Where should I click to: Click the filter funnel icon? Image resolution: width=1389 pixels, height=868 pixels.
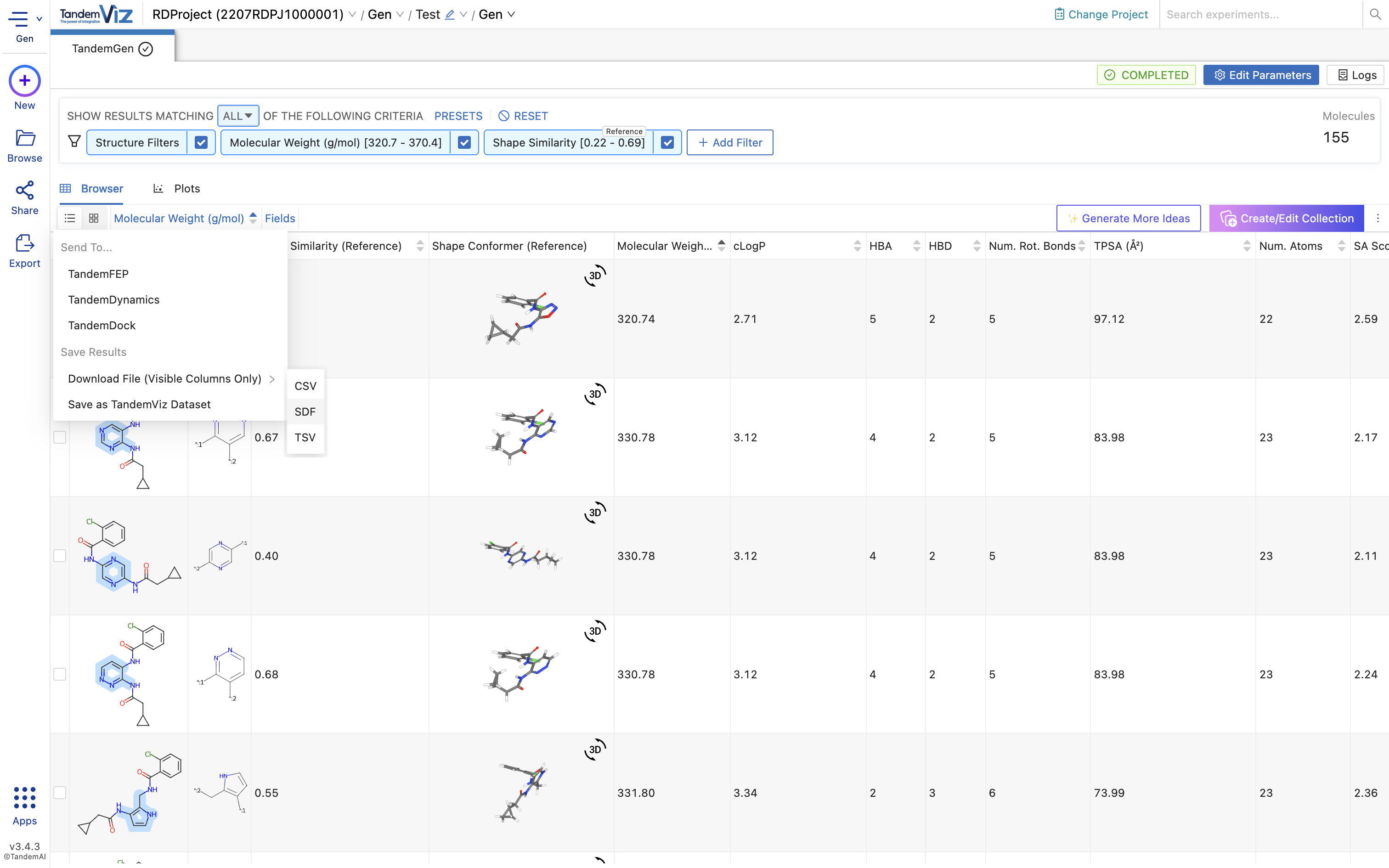click(x=74, y=142)
